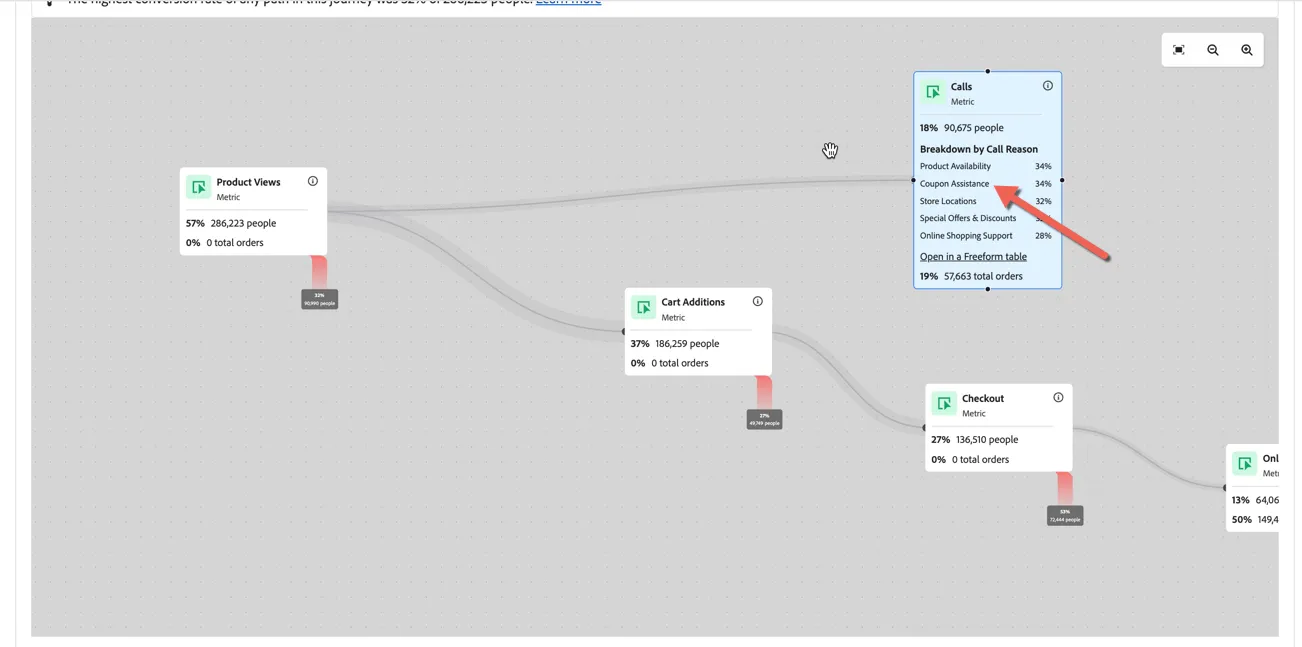Viewport: 1302px width, 647px height.
Task: Click the left connector dot of Checkout node
Action: [924, 428]
